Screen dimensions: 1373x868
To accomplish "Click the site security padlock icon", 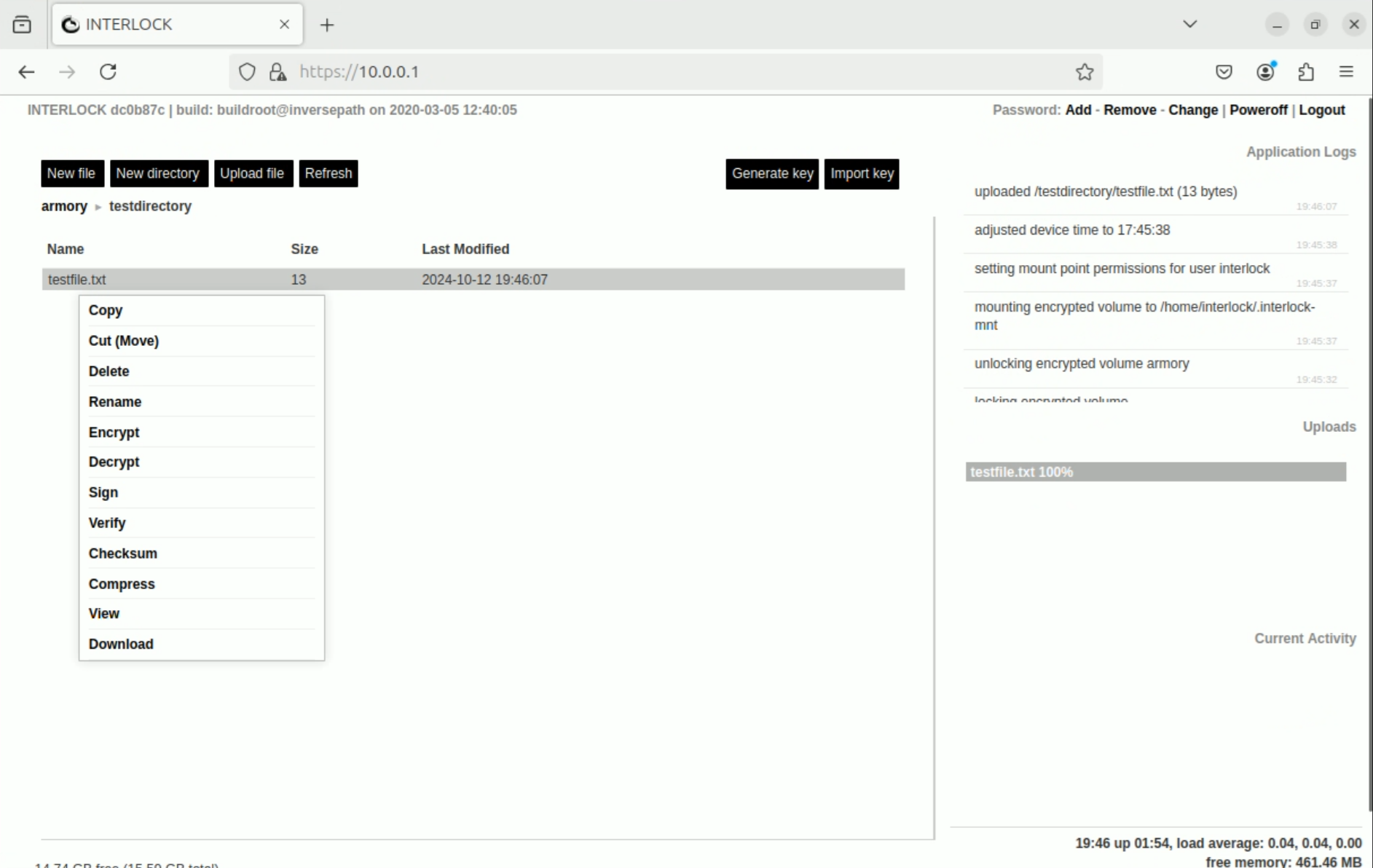I will click(x=278, y=71).
